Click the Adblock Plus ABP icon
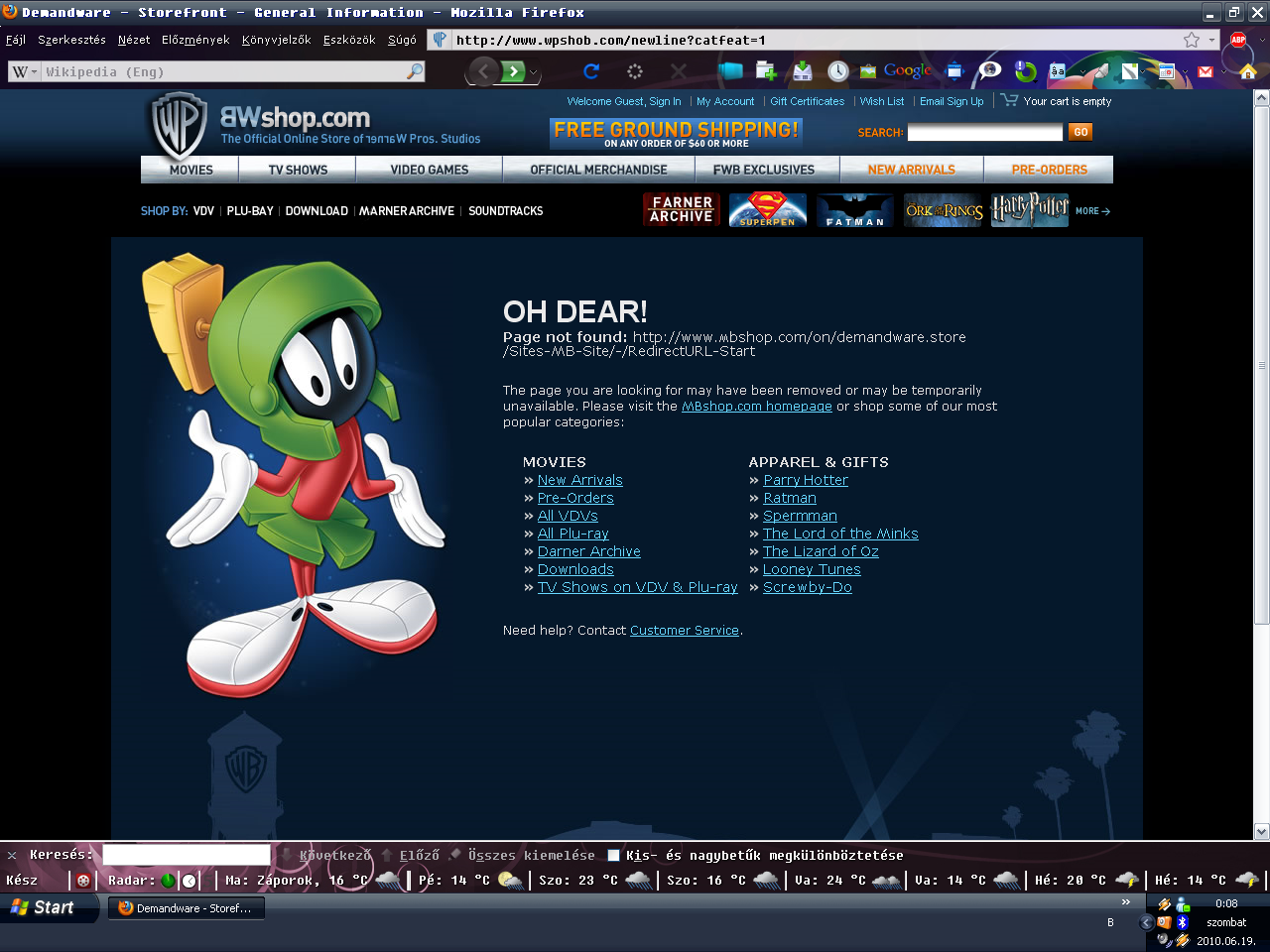Image resolution: width=1270 pixels, height=952 pixels. [x=1238, y=40]
